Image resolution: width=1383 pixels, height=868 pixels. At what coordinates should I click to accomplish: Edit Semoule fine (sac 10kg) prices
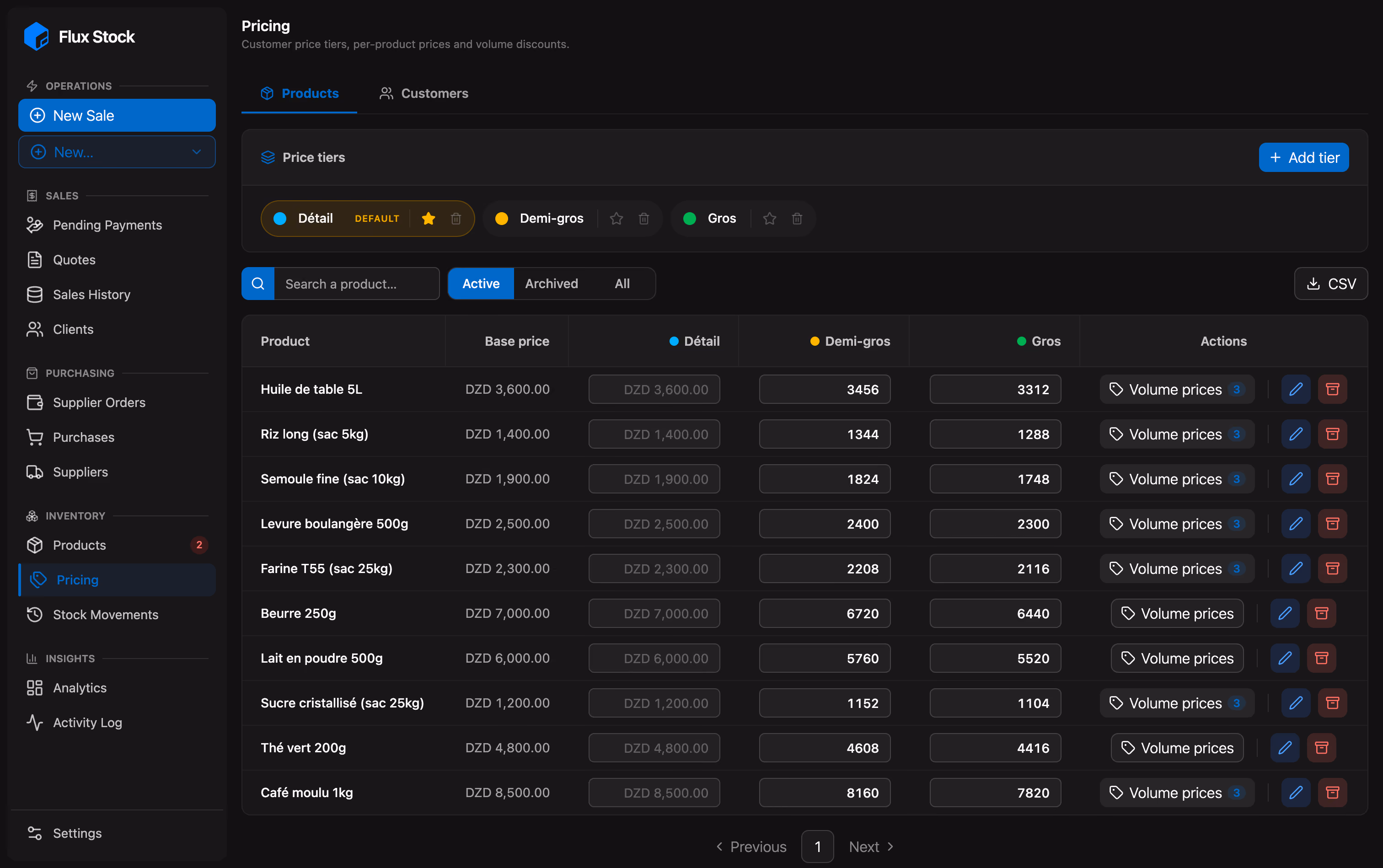click(x=1295, y=479)
